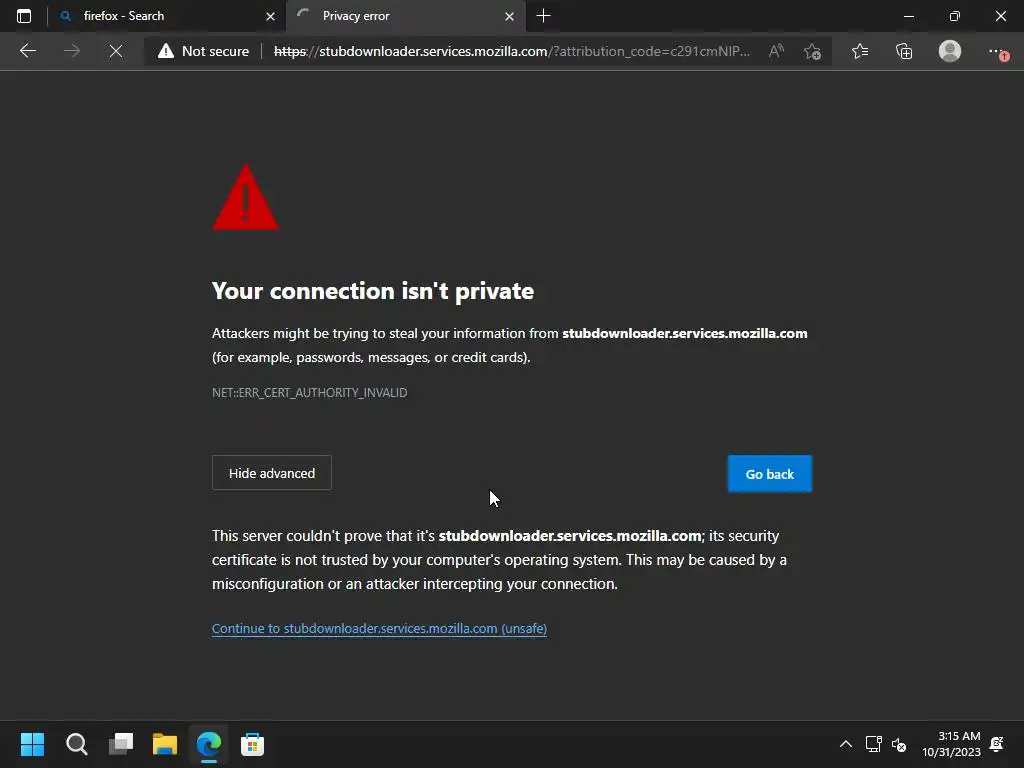Open the Windows Start menu
The image size is (1024, 768).
pyautogui.click(x=32, y=744)
